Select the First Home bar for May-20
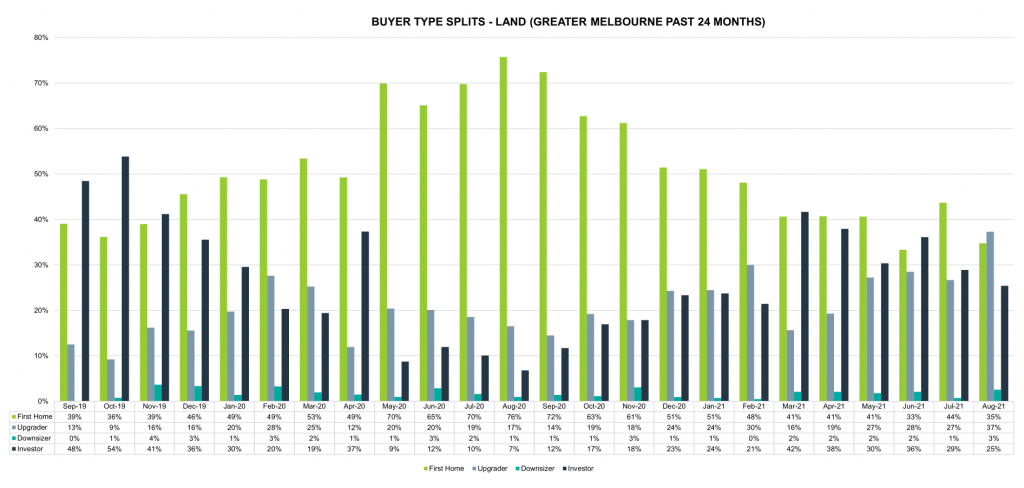1024x488 pixels. tap(383, 242)
